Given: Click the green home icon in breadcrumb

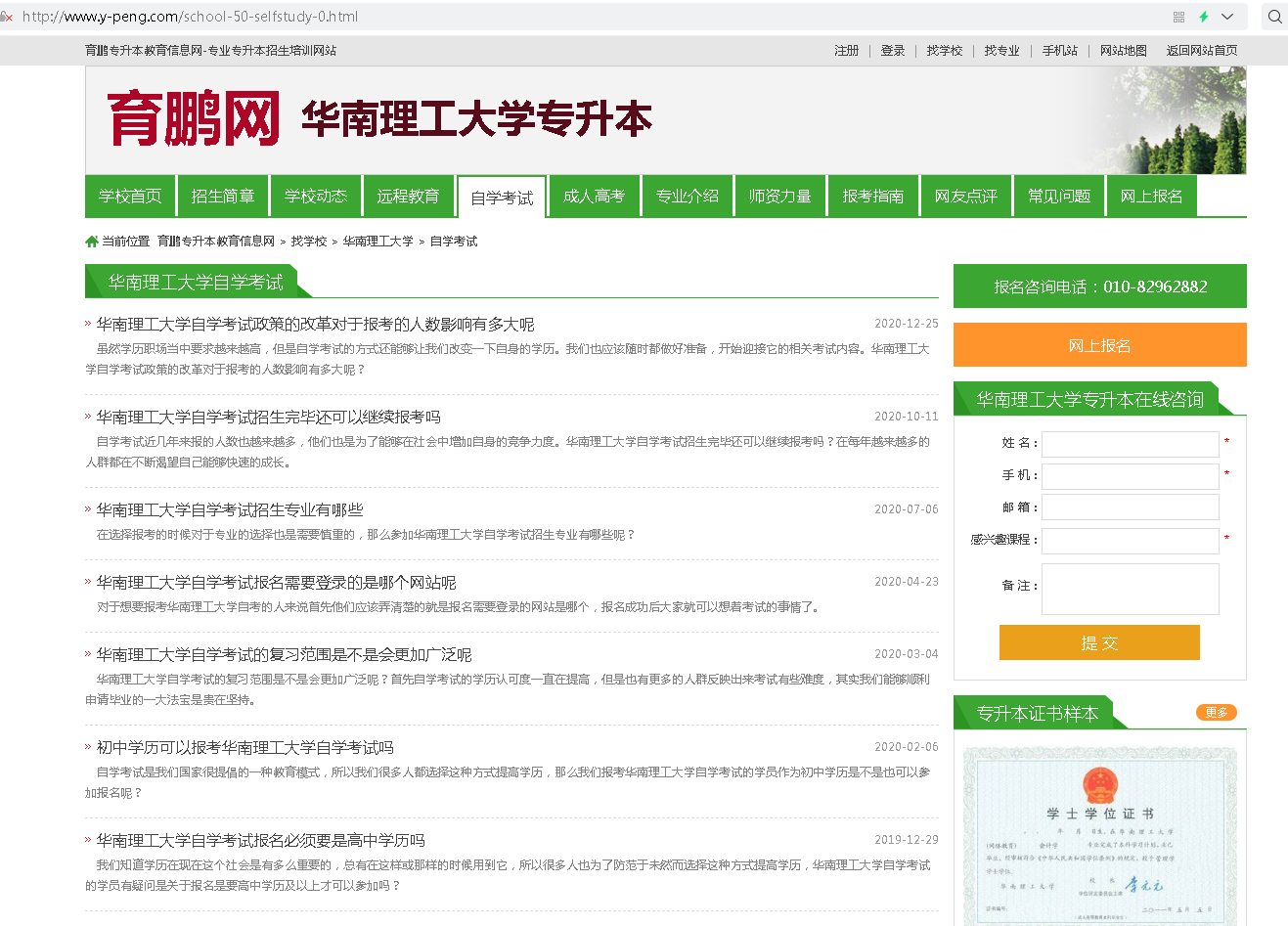Looking at the screenshot, I should (x=92, y=242).
